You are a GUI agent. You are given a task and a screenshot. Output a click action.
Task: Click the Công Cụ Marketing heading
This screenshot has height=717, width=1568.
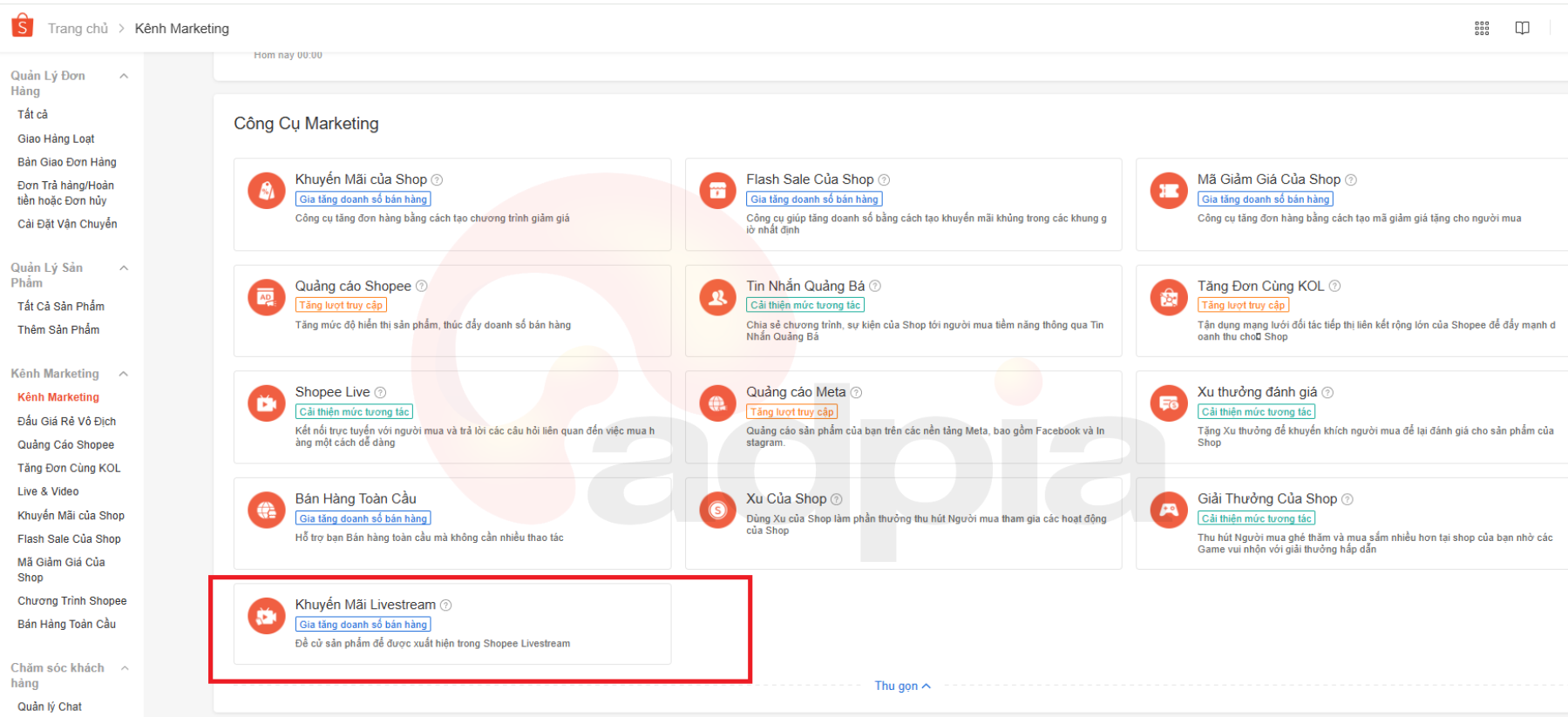[x=306, y=124]
